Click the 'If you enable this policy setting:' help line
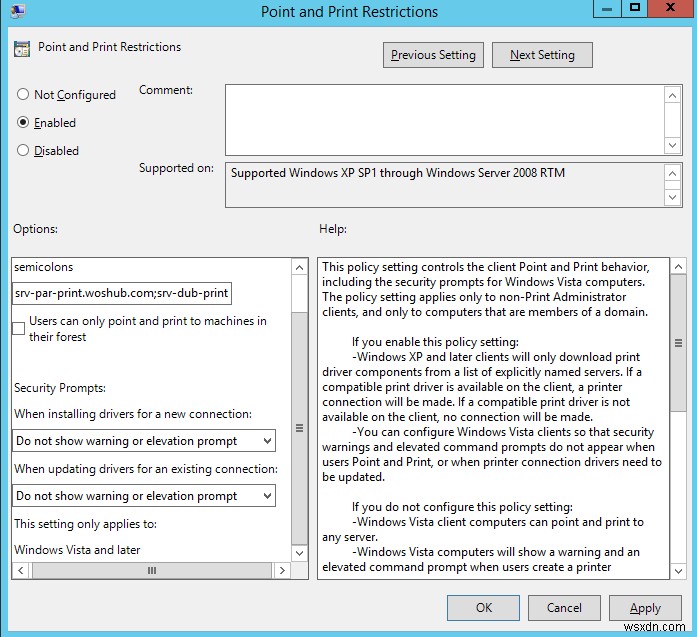Viewport: 697px width, 637px height. (x=435, y=342)
